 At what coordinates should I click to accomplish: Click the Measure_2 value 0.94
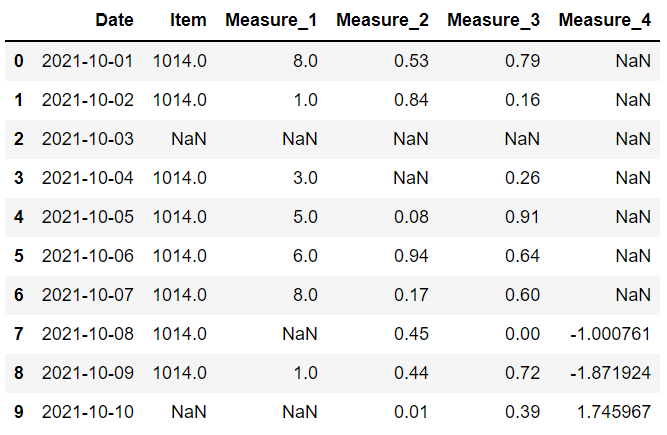(412, 257)
